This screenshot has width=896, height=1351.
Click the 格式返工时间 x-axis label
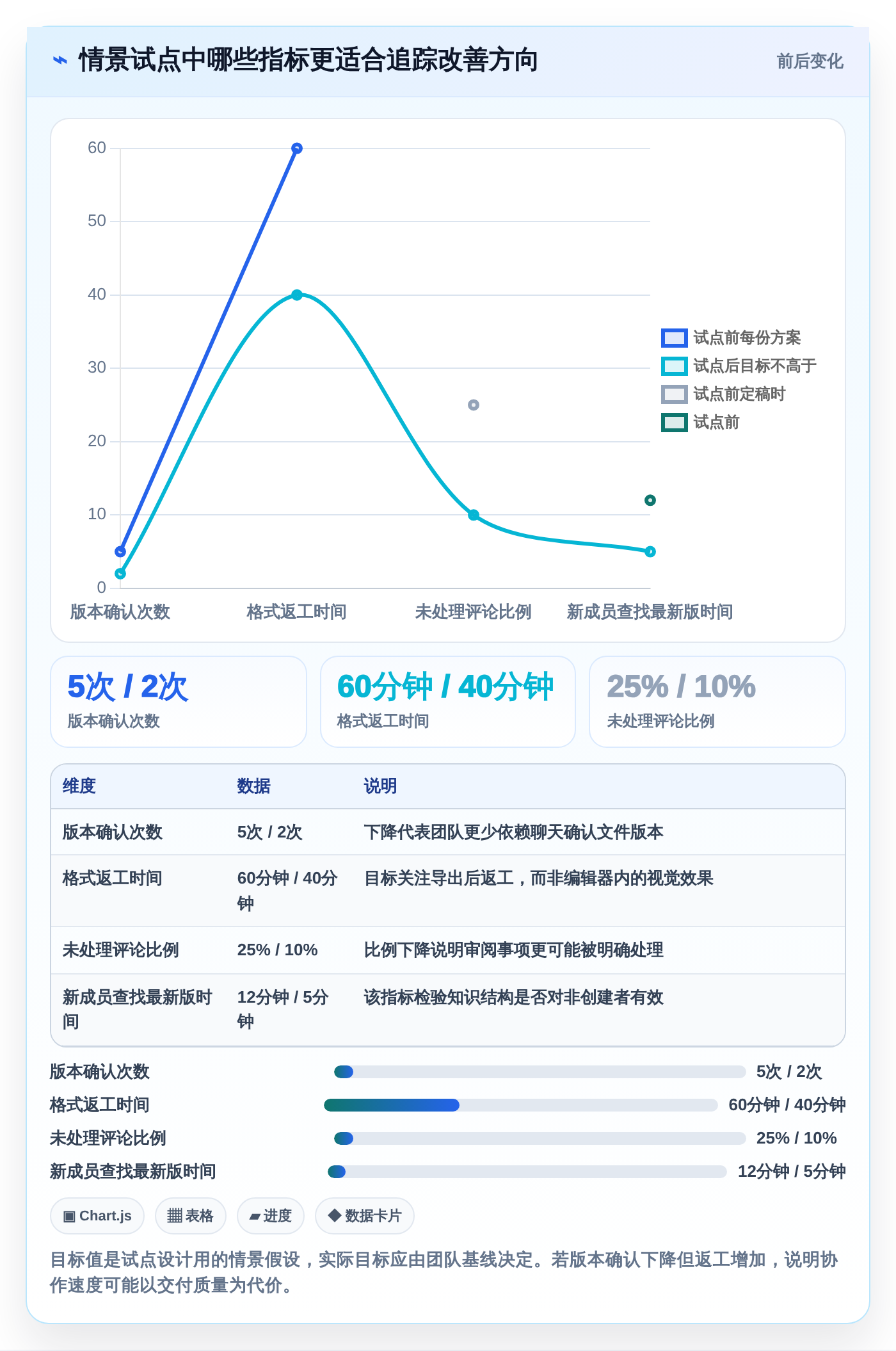296,612
